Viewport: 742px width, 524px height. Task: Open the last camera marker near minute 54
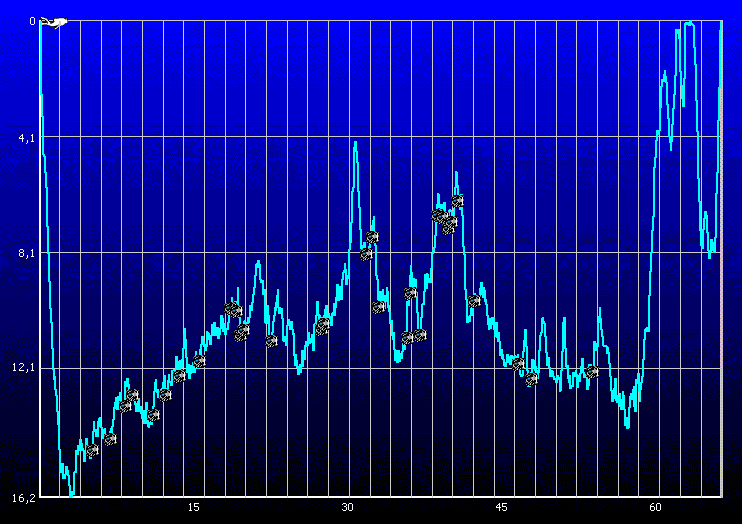592,372
